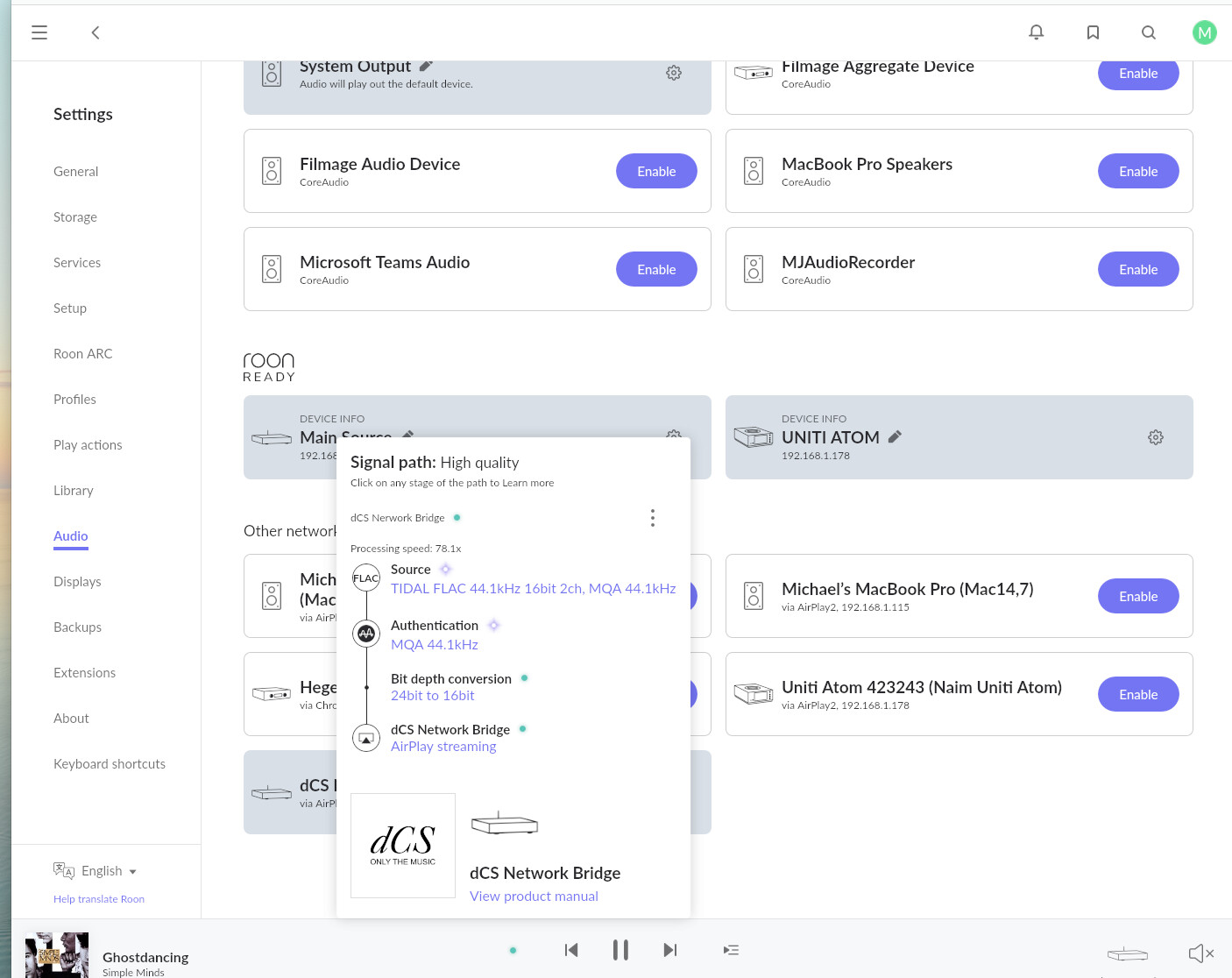The height and width of the screenshot is (978, 1232).
Task: Open the play queue icon
Action: pyautogui.click(x=731, y=950)
